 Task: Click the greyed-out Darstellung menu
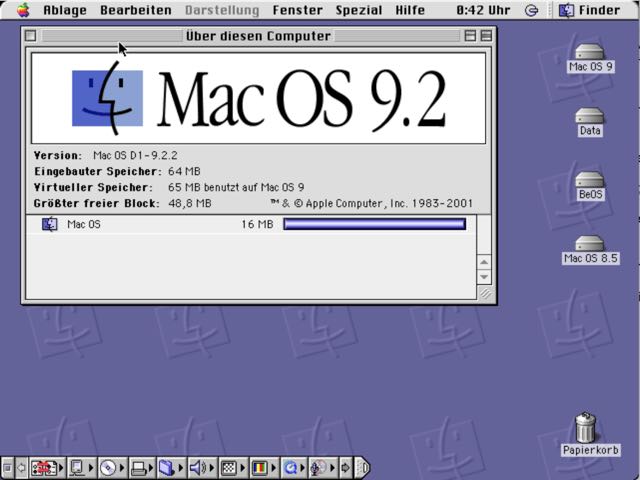222,10
